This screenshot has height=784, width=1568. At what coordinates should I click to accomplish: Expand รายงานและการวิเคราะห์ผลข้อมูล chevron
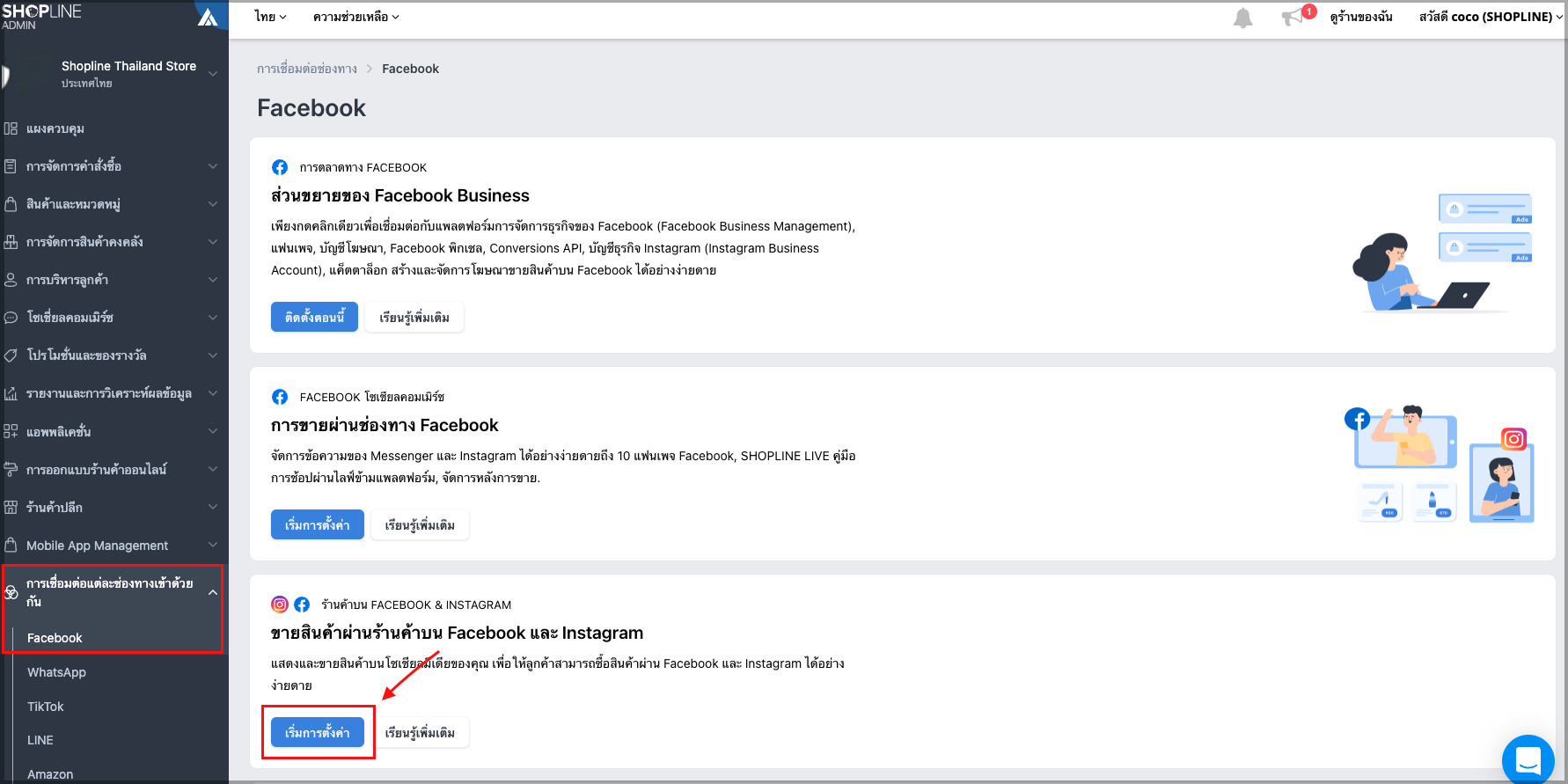(x=213, y=393)
